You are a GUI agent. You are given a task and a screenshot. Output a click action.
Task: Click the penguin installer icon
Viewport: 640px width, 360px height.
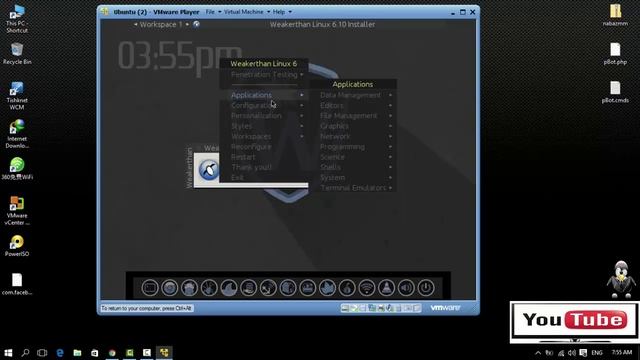point(209,170)
